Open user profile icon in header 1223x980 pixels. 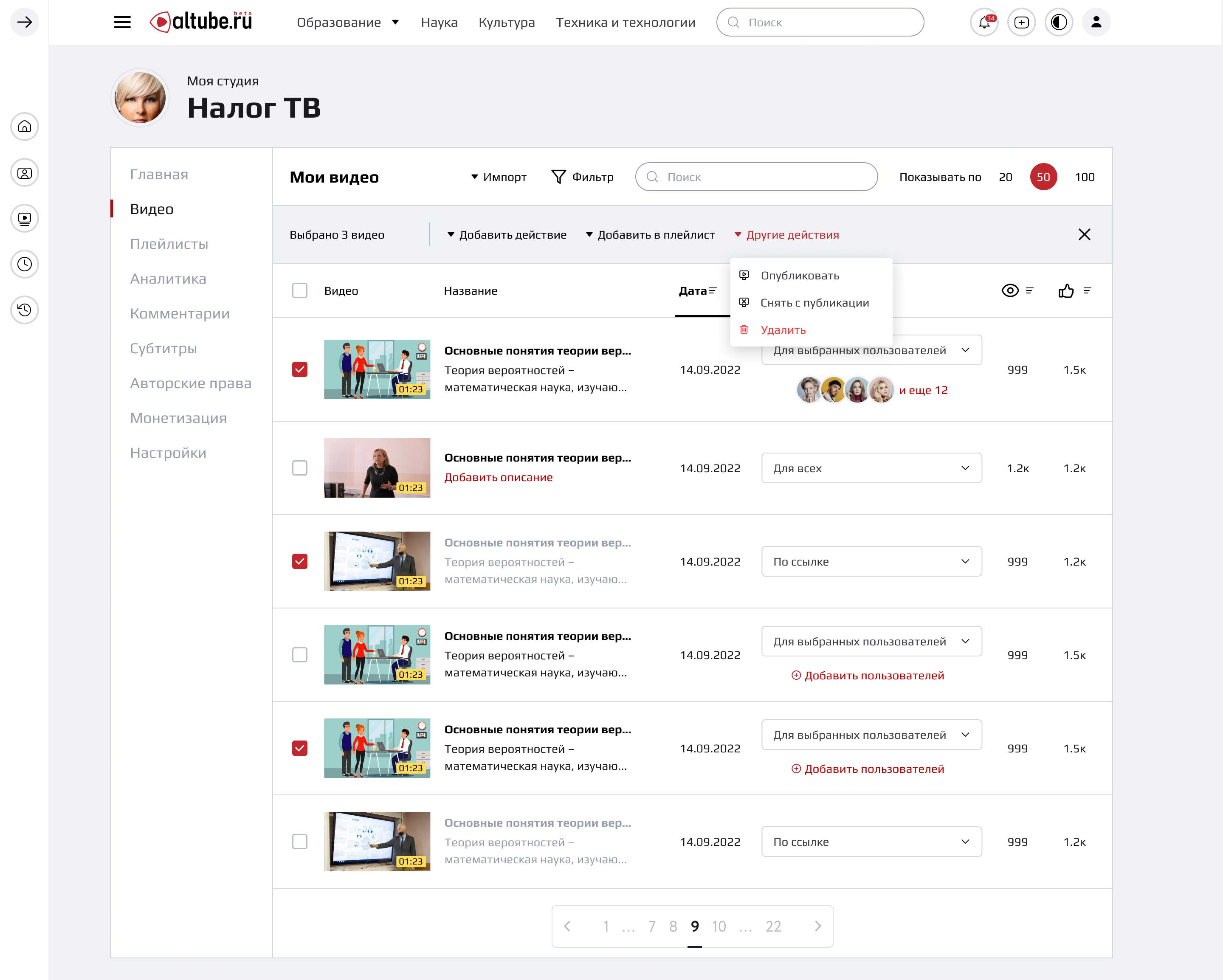(1096, 23)
